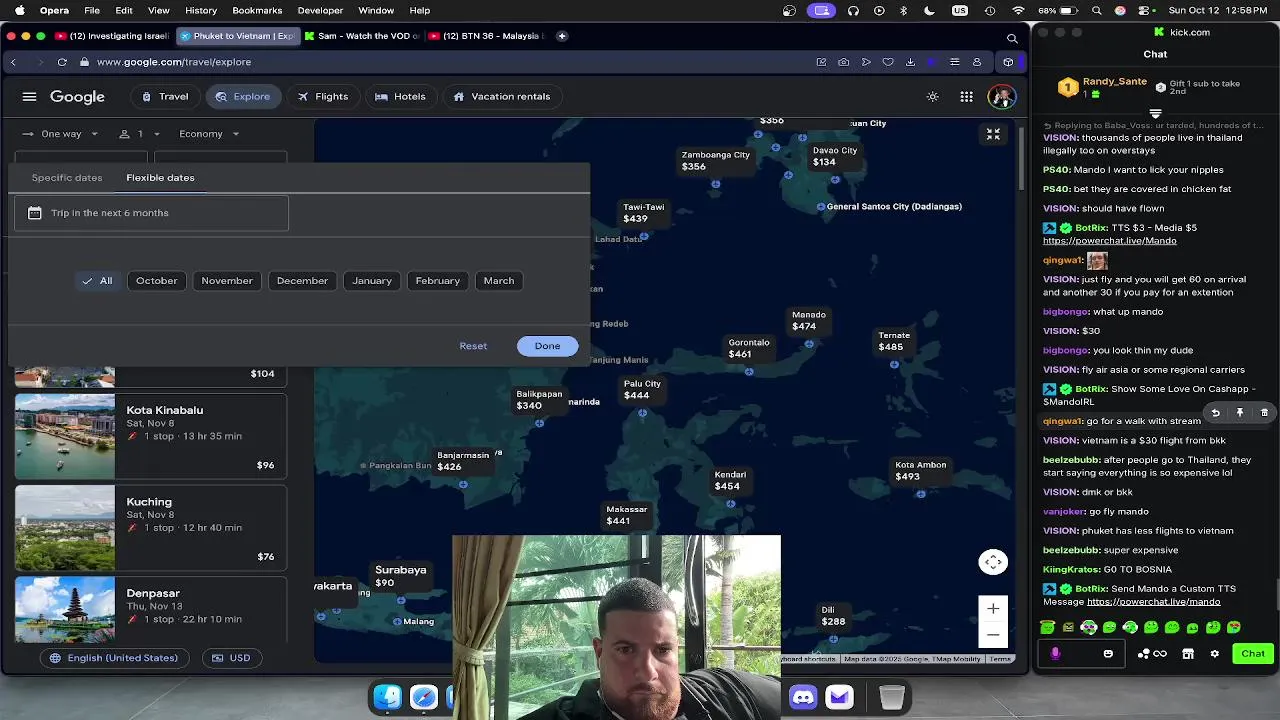Open the English (United States) language selector
1280x720 pixels.
click(114, 658)
